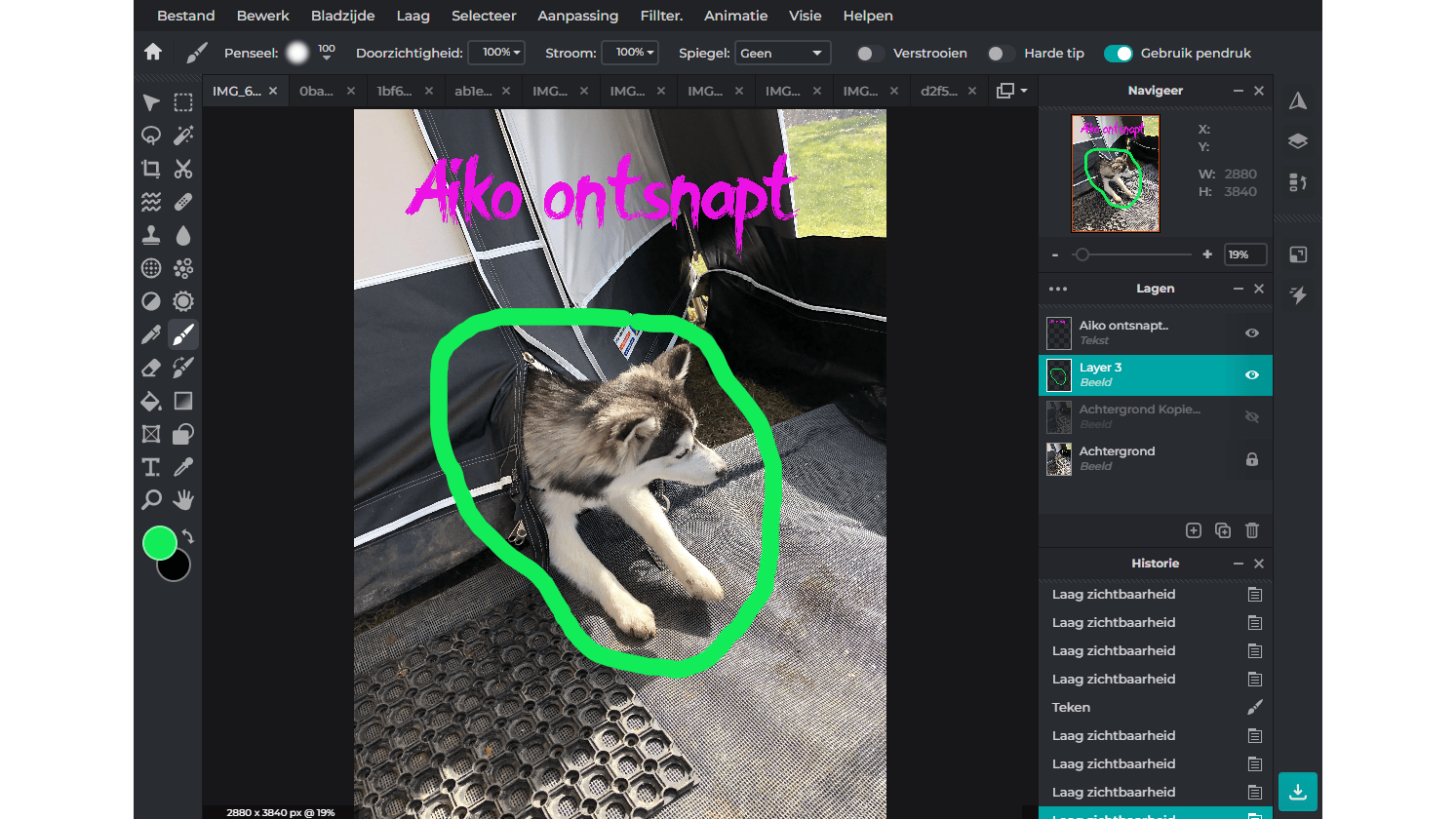This screenshot has width=1456, height=819.
Task: Select the Hand pan tool
Action: 183,500
